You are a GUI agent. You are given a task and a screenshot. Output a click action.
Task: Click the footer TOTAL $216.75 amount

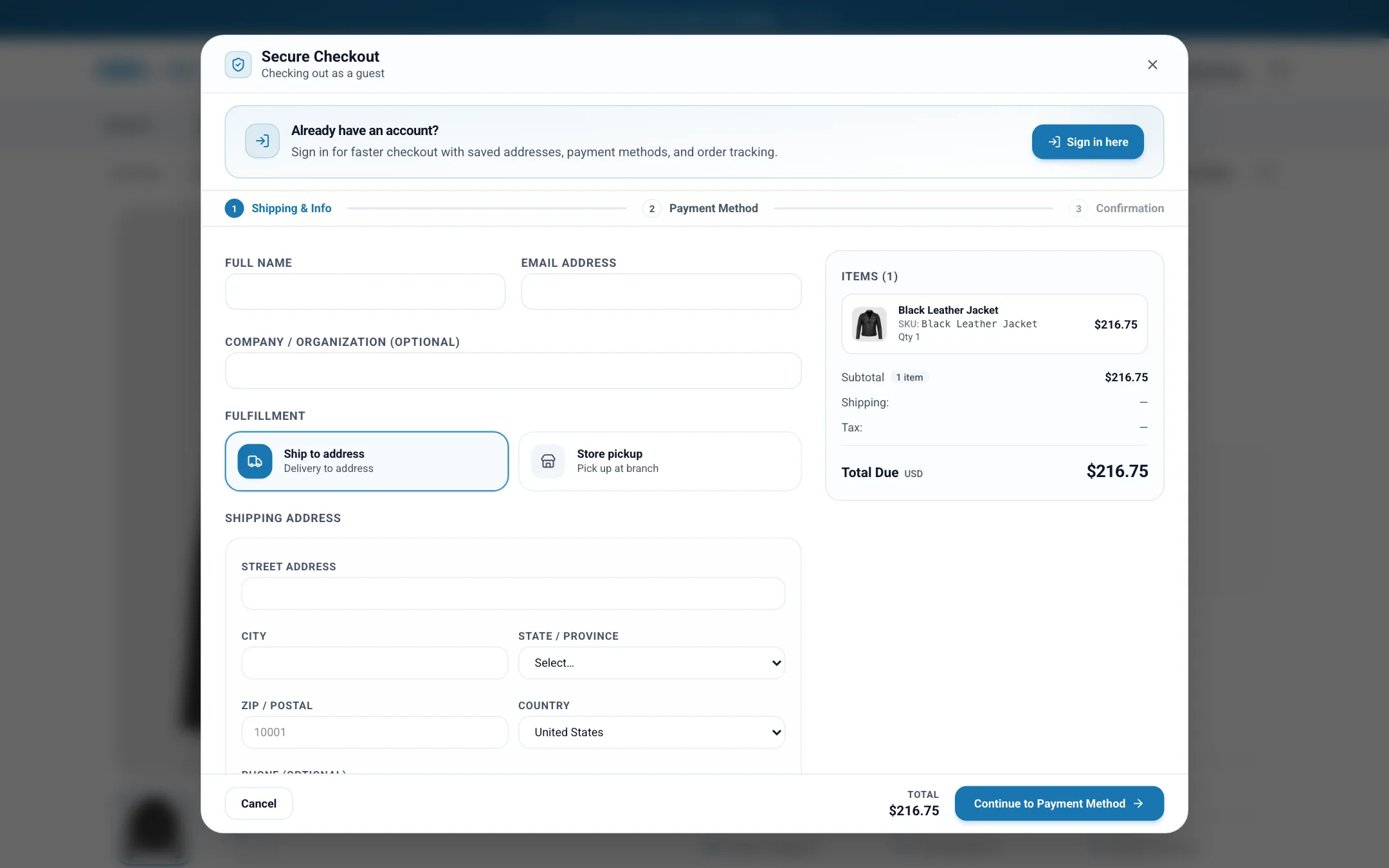(914, 811)
